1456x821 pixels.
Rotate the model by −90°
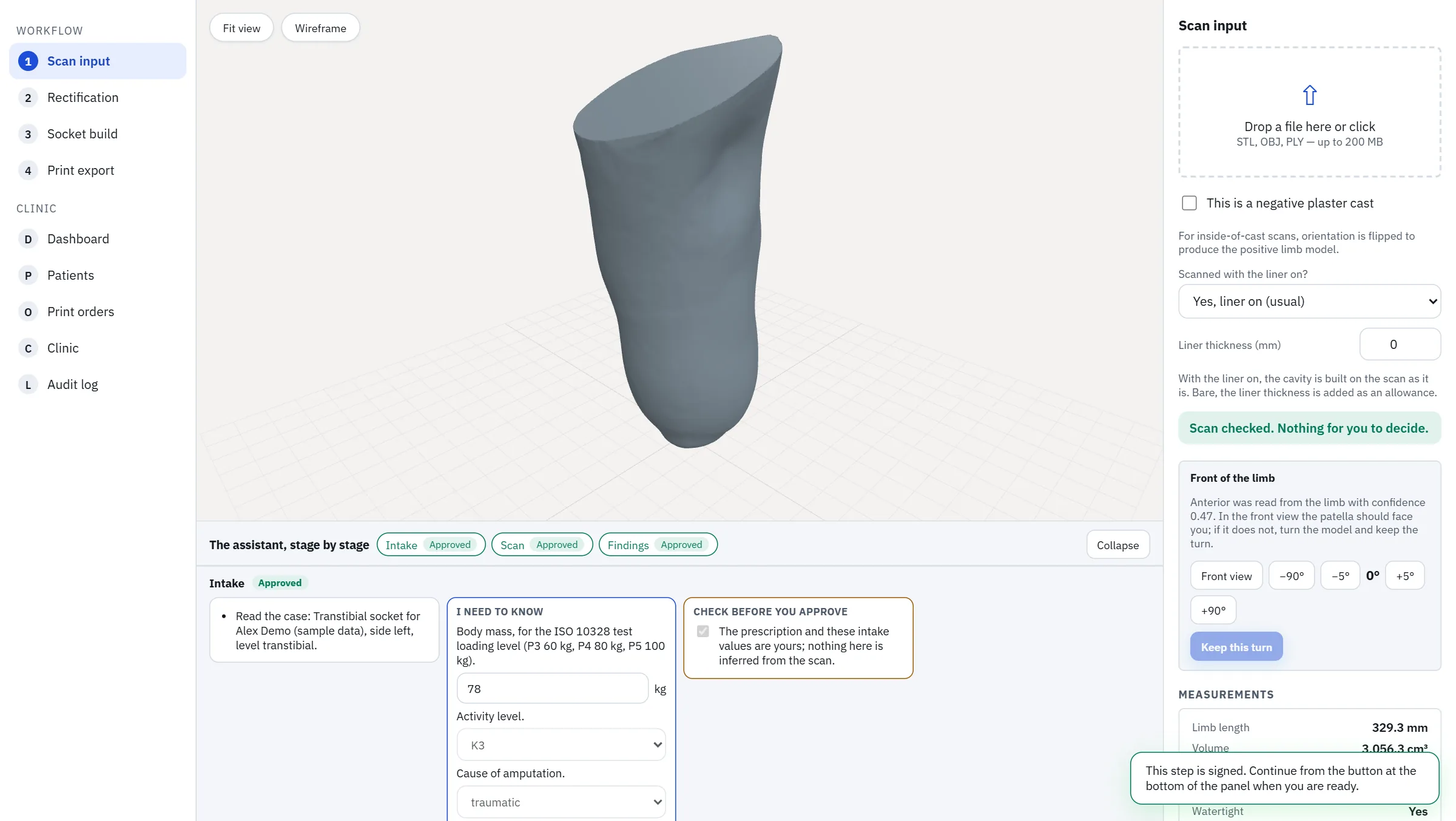[1292, 576]
